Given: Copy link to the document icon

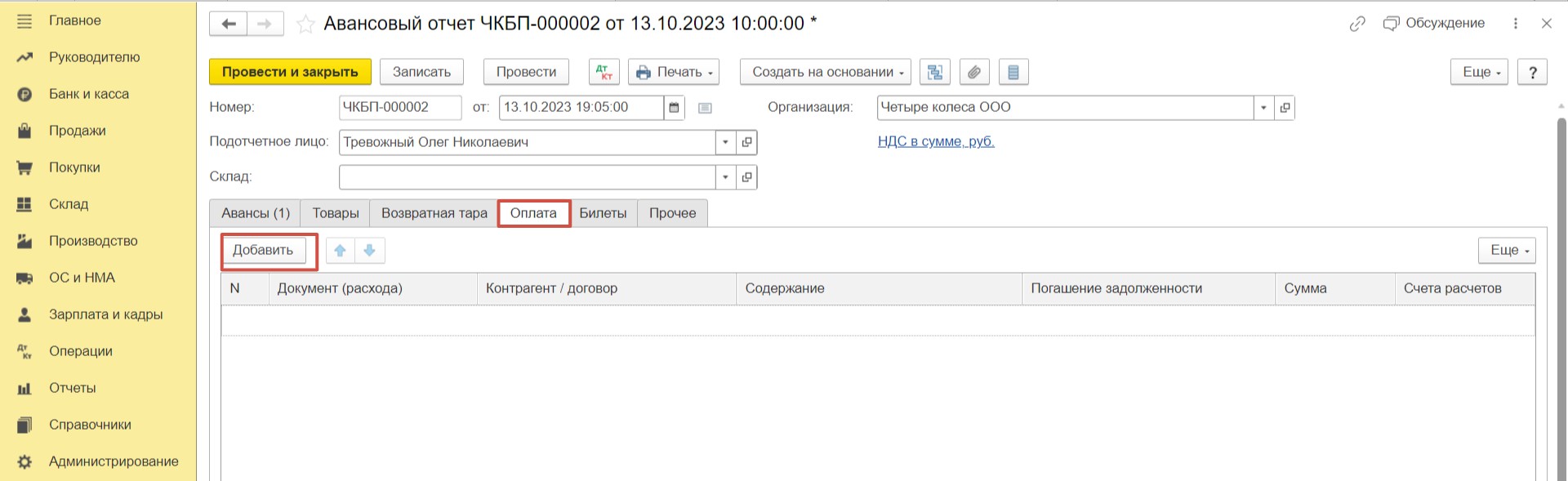Looking at the screenshot, I should [1357, 24].
